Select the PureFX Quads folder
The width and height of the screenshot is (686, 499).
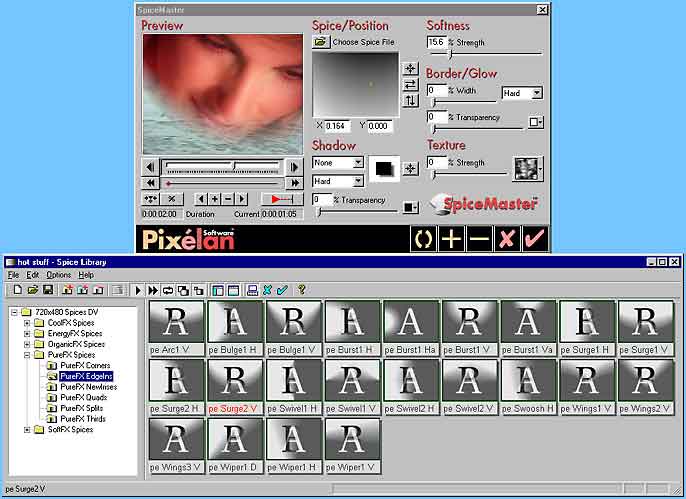coord(84,398)
